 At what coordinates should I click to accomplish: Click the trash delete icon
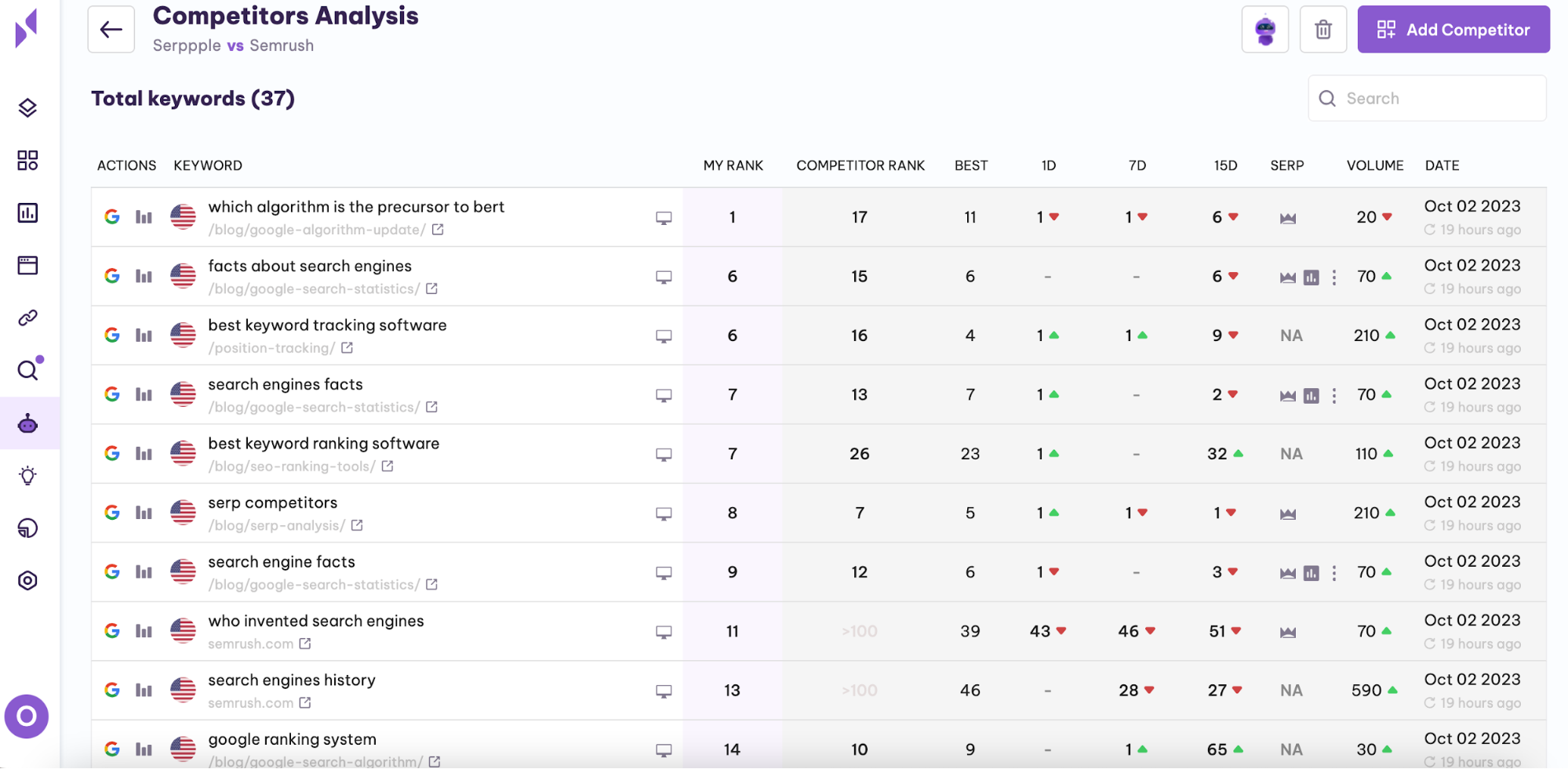pyautogui.click(x=1323, y=30)
